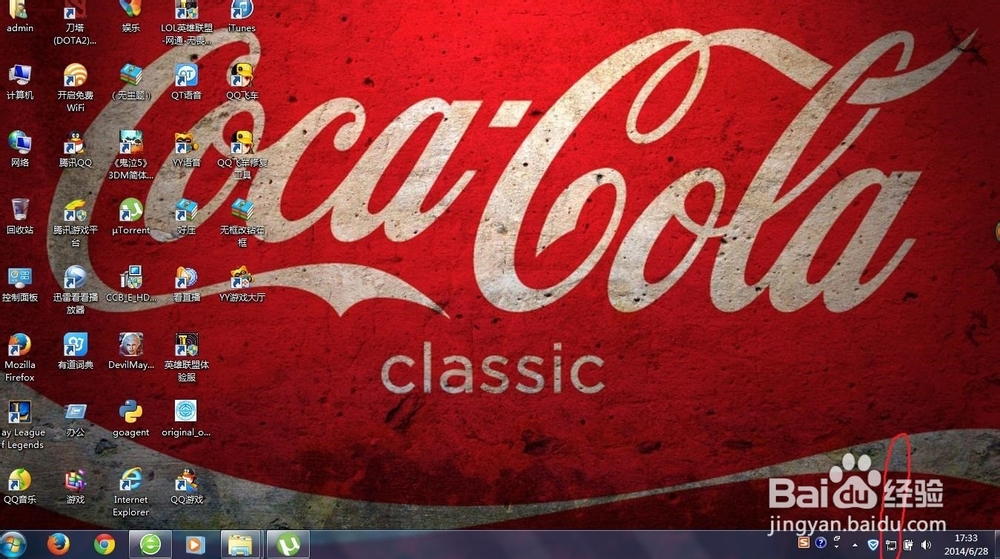Select the 计算机 desktop icon
This screenshot has width=1000, height=559.
click(20, 82)
